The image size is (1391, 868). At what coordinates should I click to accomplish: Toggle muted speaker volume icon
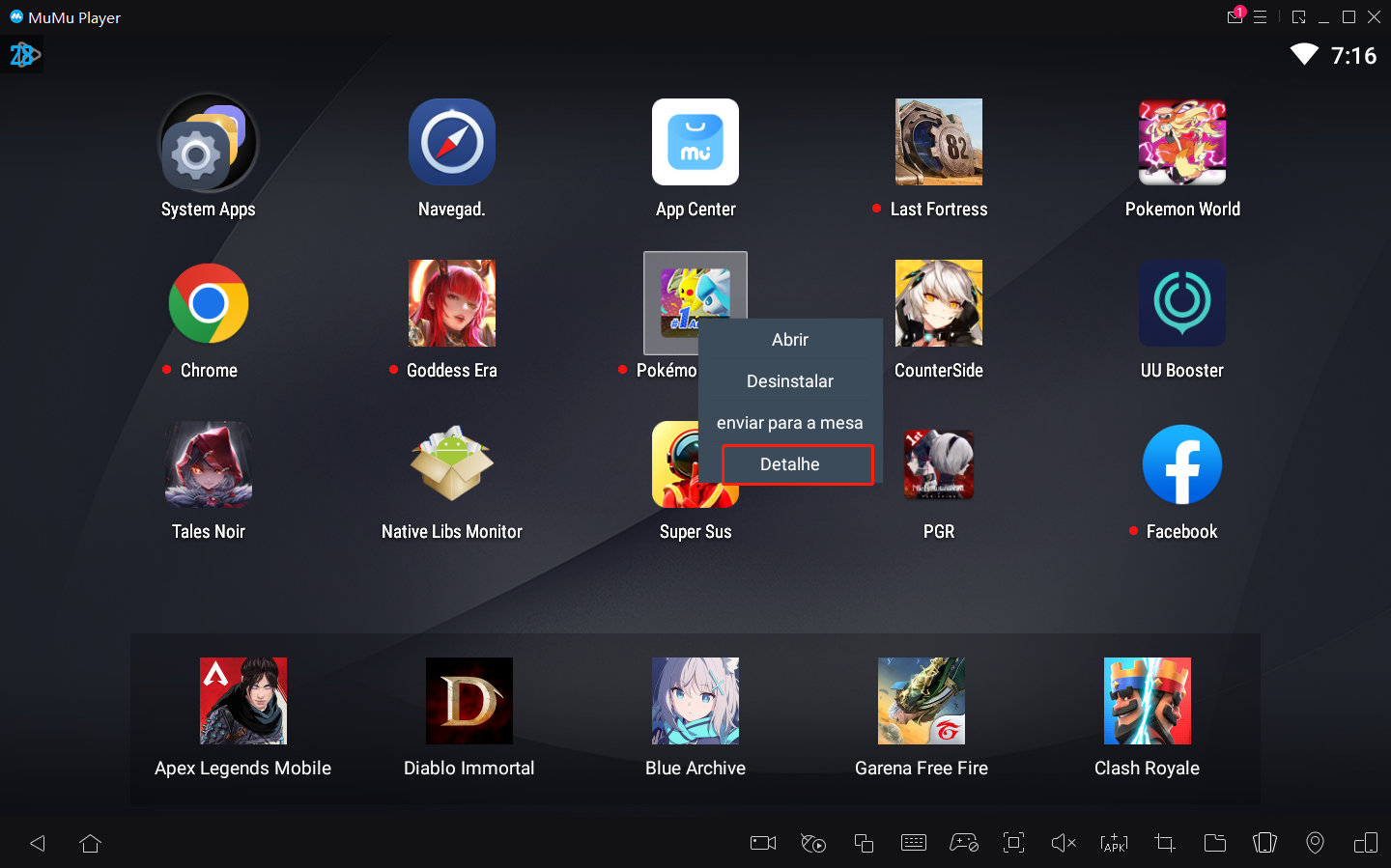coord(1064,843)
